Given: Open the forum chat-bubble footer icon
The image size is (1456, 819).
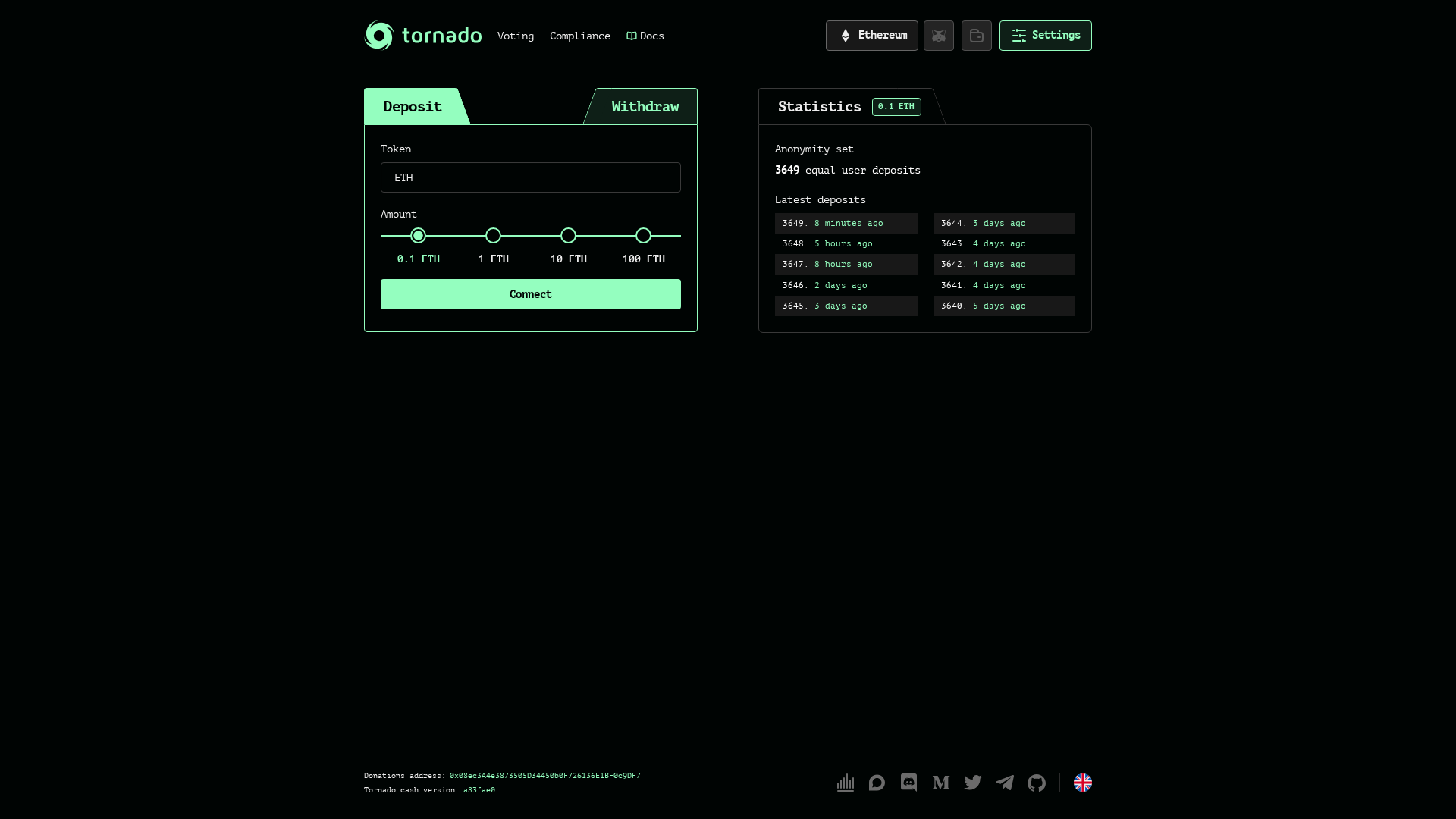Looking at the screenshot, I should (877, 783).
